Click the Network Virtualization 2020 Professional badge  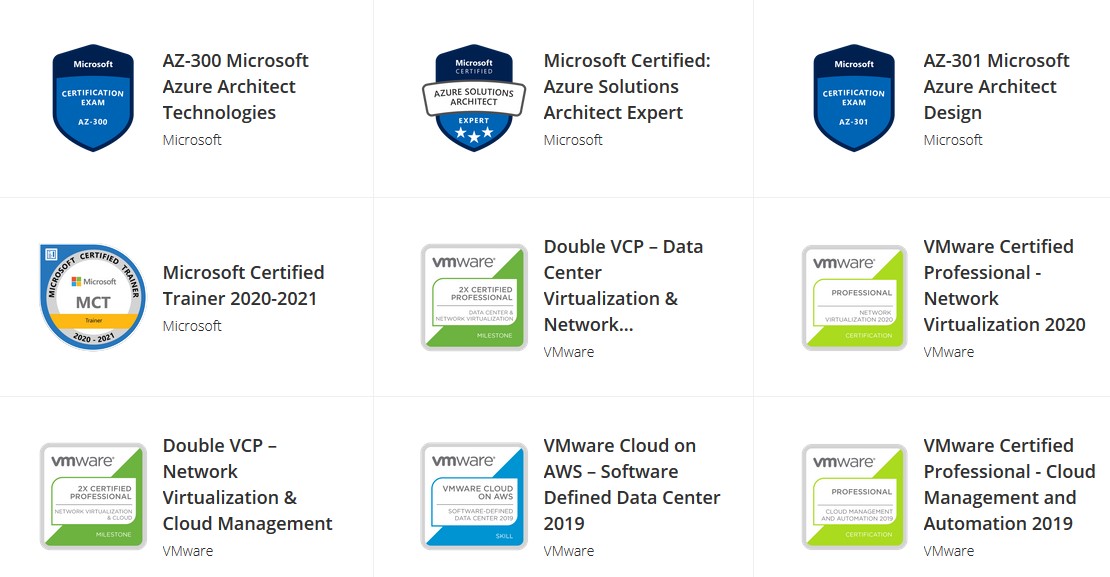pyautogui.click(x=854, y=297)
